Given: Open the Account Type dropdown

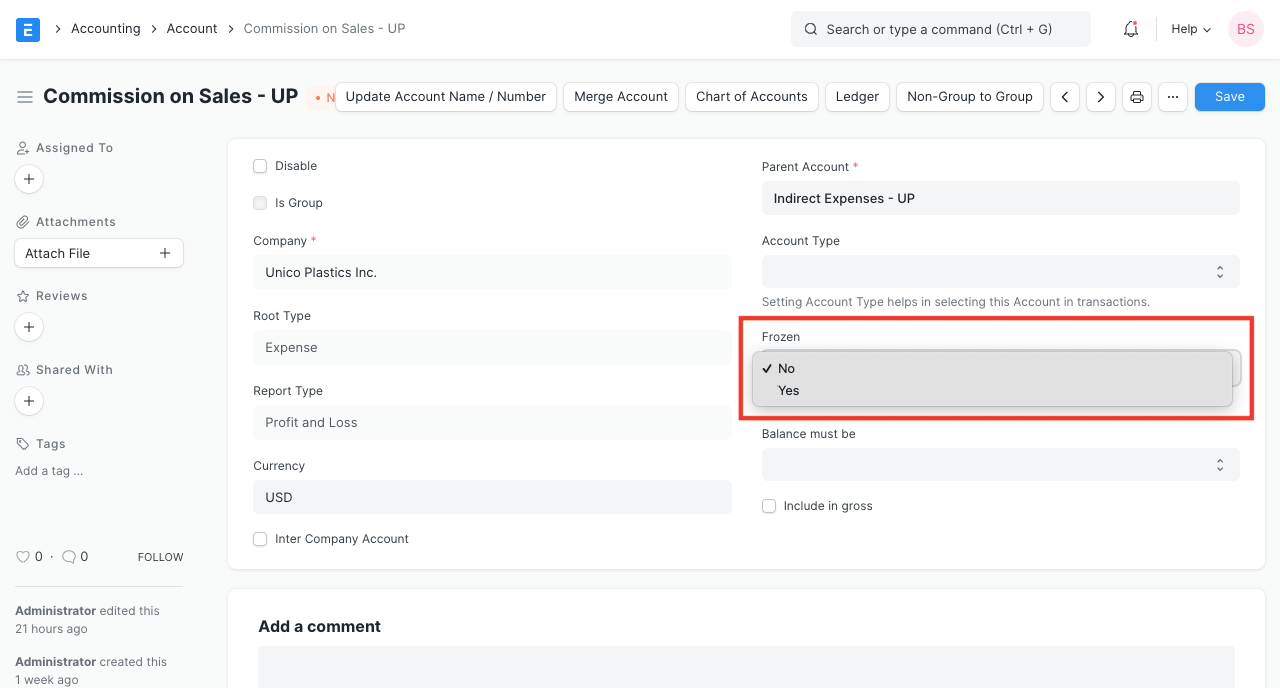Looking at the screenshot, I should [x=1000, y=272].
